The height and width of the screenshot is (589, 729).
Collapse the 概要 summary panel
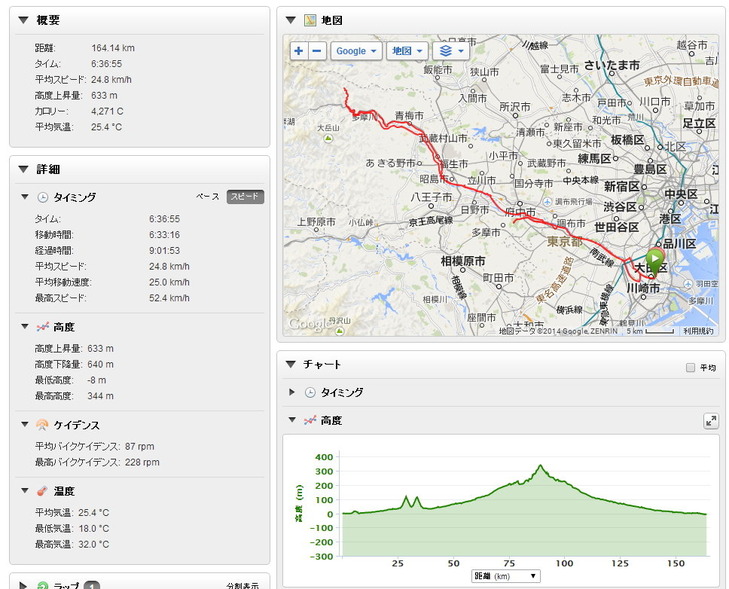pyautogui.click(x=23, y=20)
